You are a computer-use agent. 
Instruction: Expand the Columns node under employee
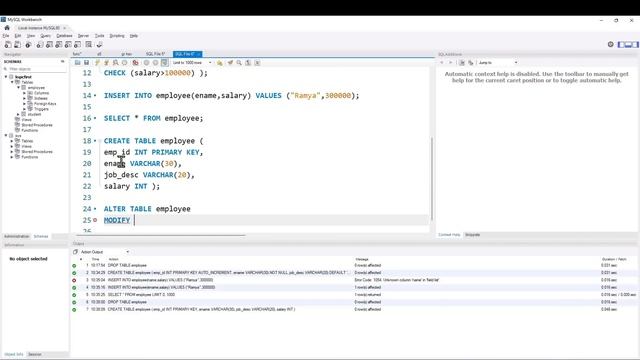[24, 93]
